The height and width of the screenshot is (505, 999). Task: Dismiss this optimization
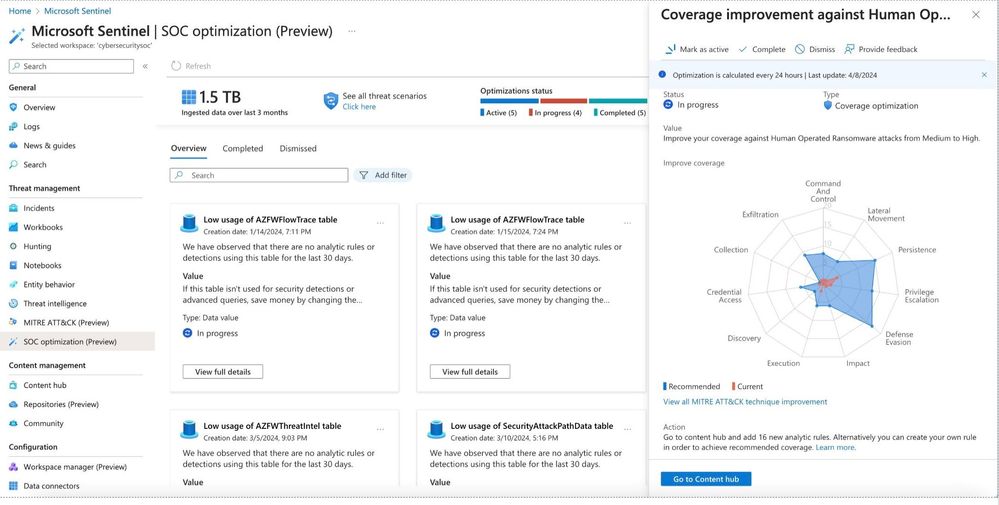tap(815, 49)
